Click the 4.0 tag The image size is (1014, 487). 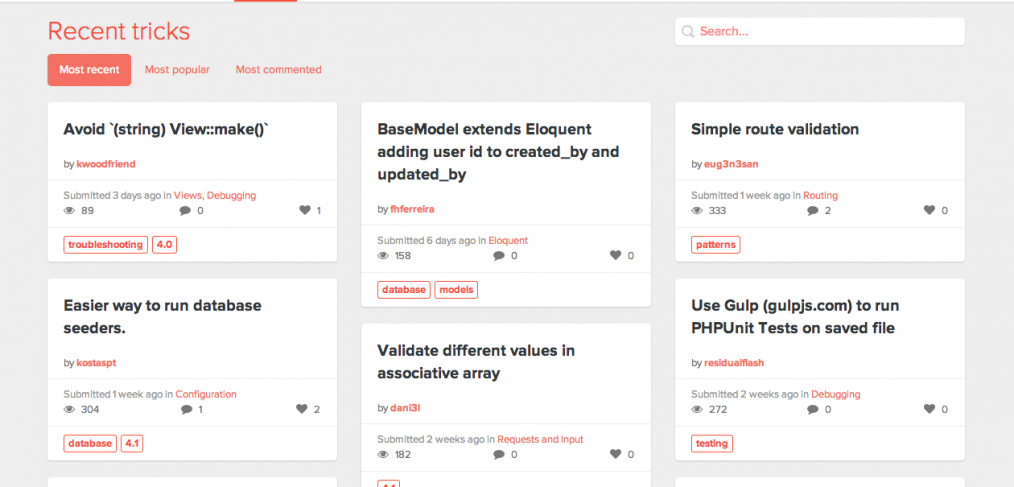click(164, 245)
